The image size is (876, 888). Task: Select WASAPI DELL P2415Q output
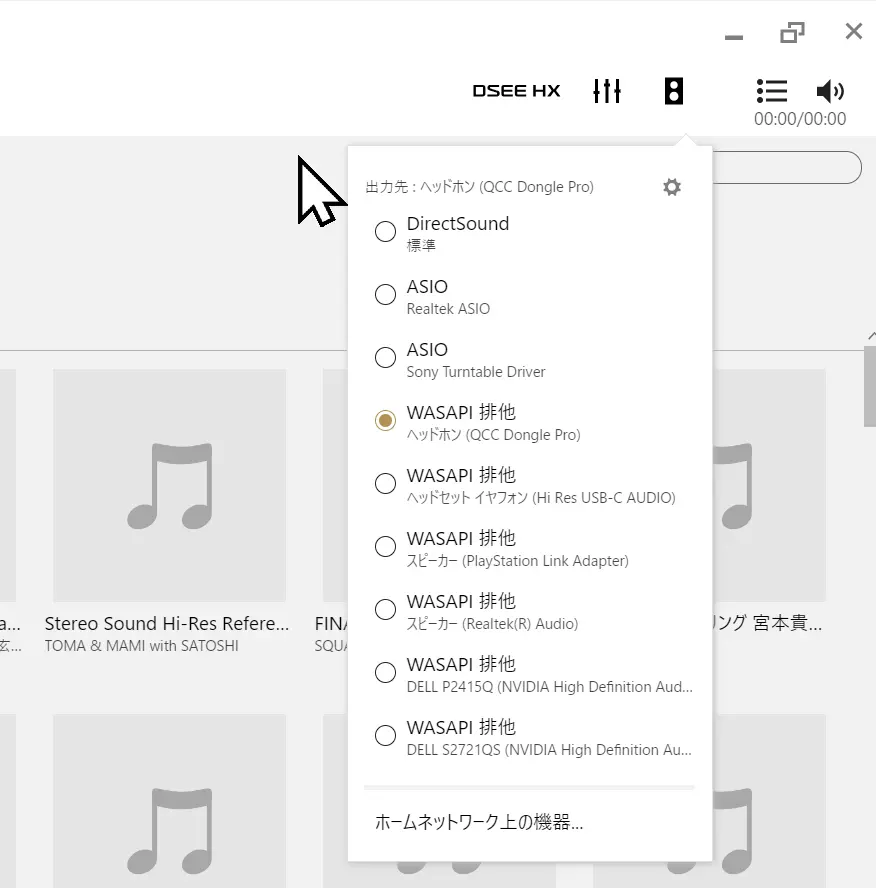click(385, 673)
